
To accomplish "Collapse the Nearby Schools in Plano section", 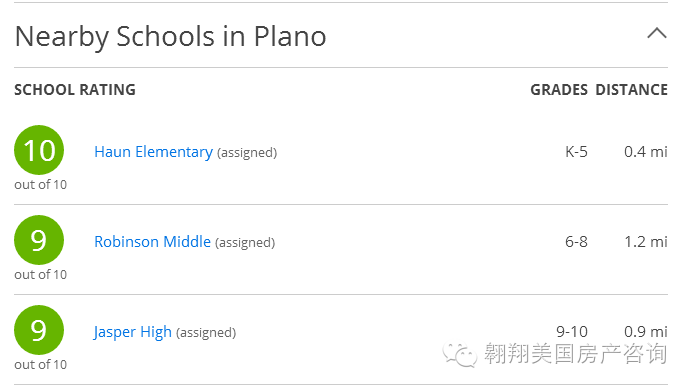I will tap(657, 33).
